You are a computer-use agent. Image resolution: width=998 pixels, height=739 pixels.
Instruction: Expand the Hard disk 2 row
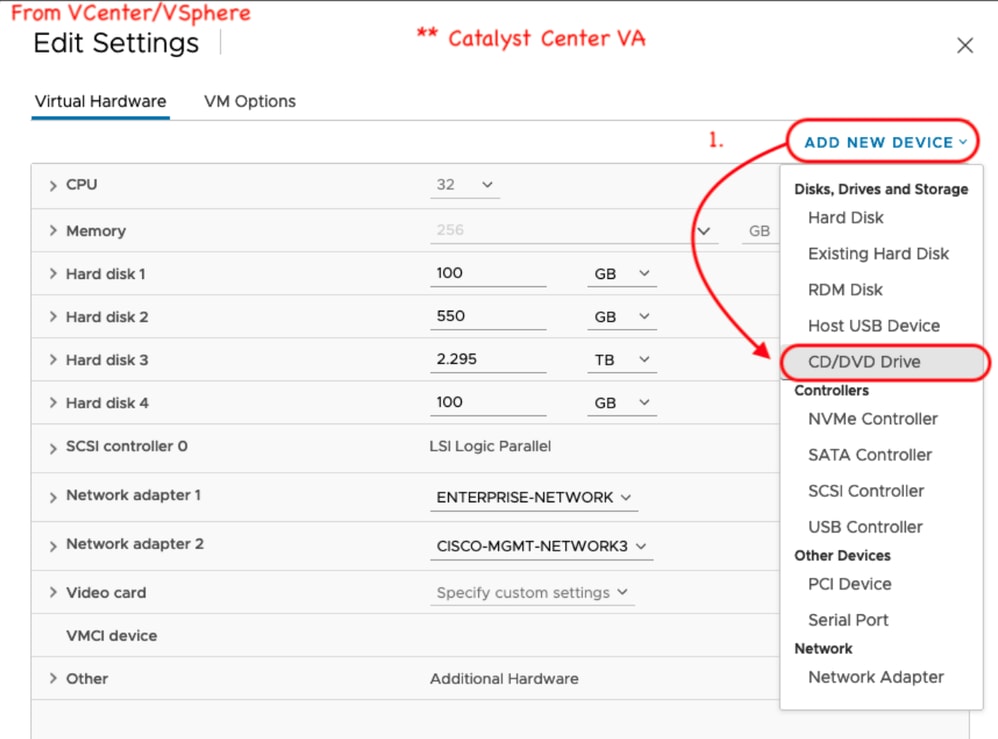(x=53, y=316)
